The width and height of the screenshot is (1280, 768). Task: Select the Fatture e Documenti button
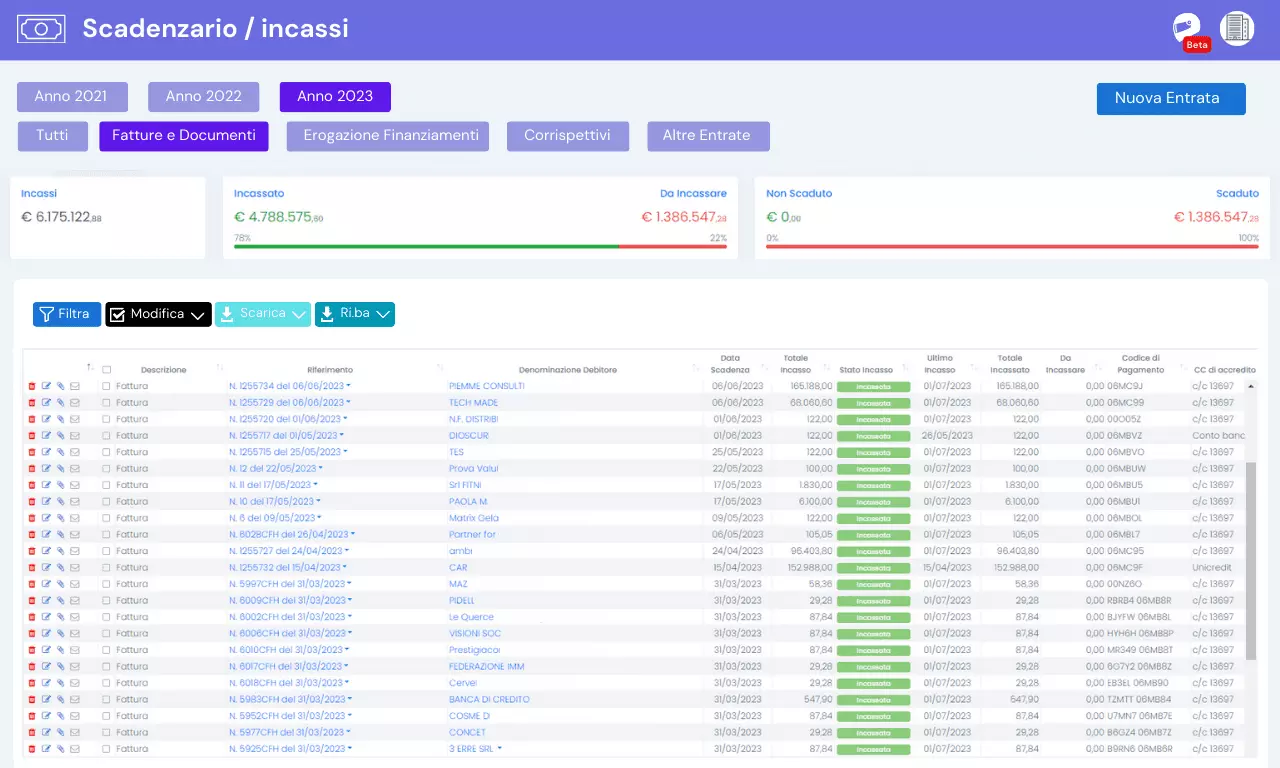[x=184, y=136]
